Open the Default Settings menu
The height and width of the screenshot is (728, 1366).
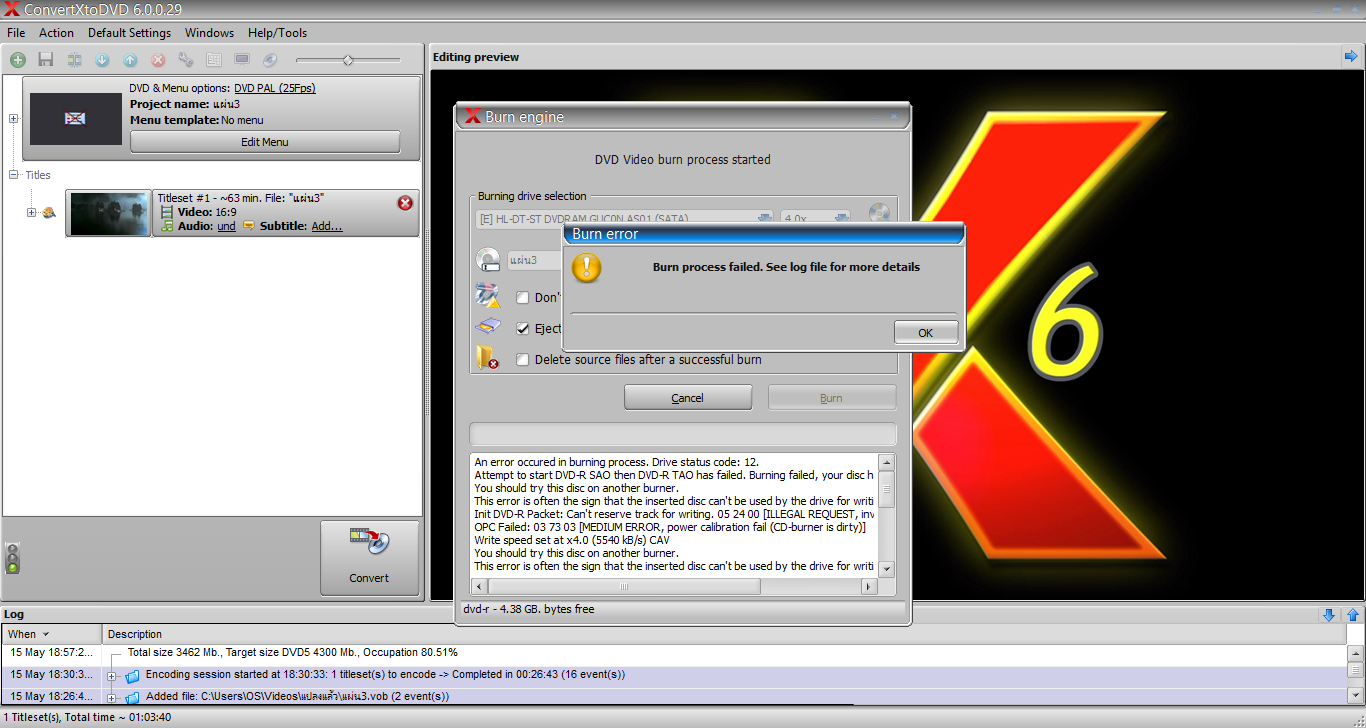129,33
